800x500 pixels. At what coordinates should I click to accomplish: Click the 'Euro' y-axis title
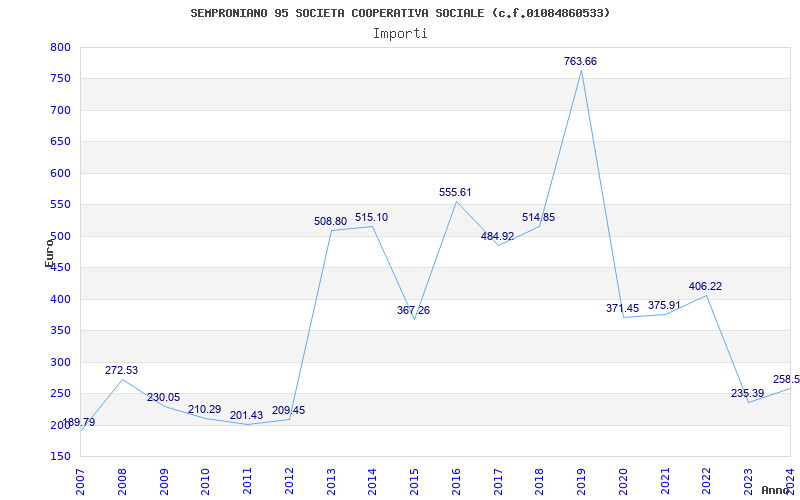tap(49, 253)
